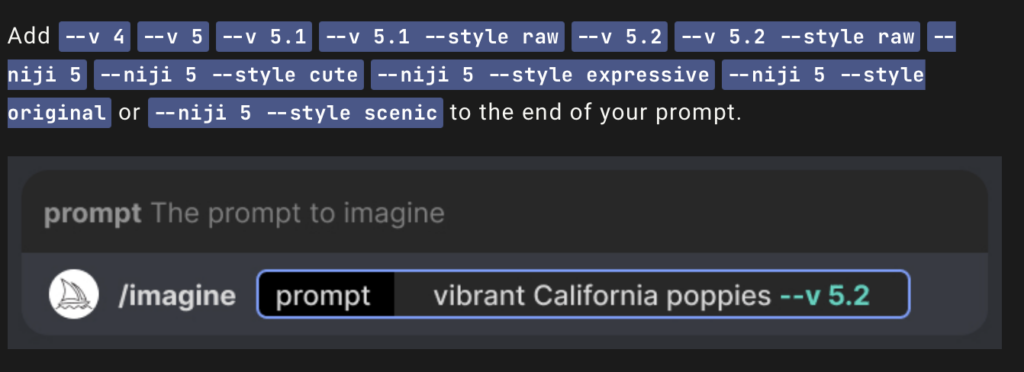Image resolution: width=1024 pixels, height=372 pixels.
Task: Select the --v 5 code tag
Action: coord(173,37)
